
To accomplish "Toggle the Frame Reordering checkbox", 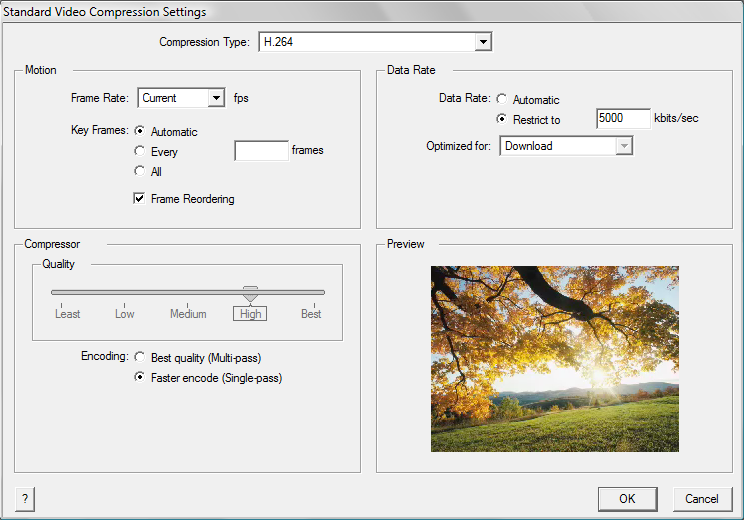I will tap(140, 199).
